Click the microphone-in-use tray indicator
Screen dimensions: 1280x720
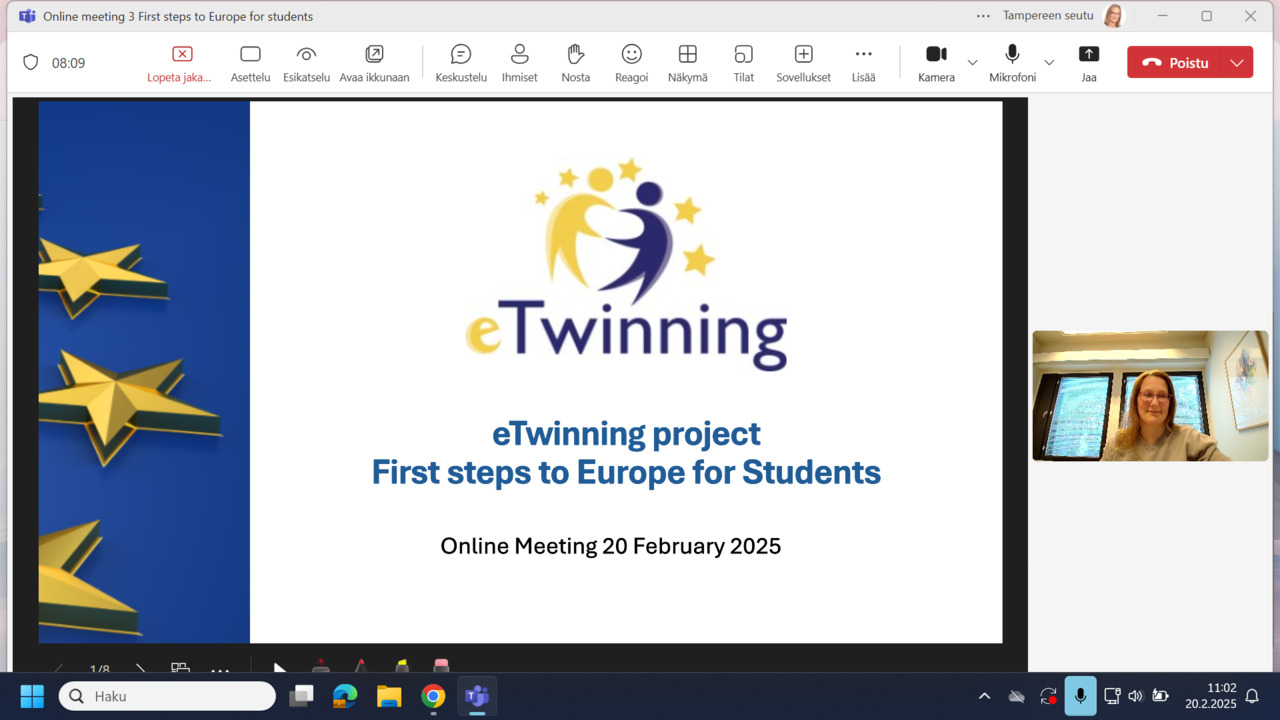(1080, 696)
